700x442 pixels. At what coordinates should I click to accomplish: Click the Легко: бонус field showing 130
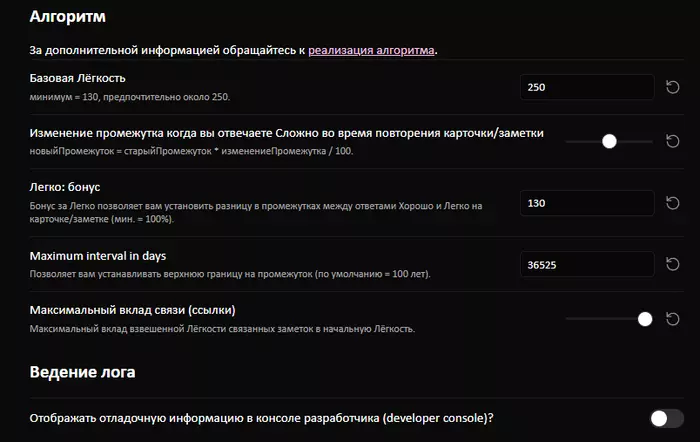tap(587, 203)
